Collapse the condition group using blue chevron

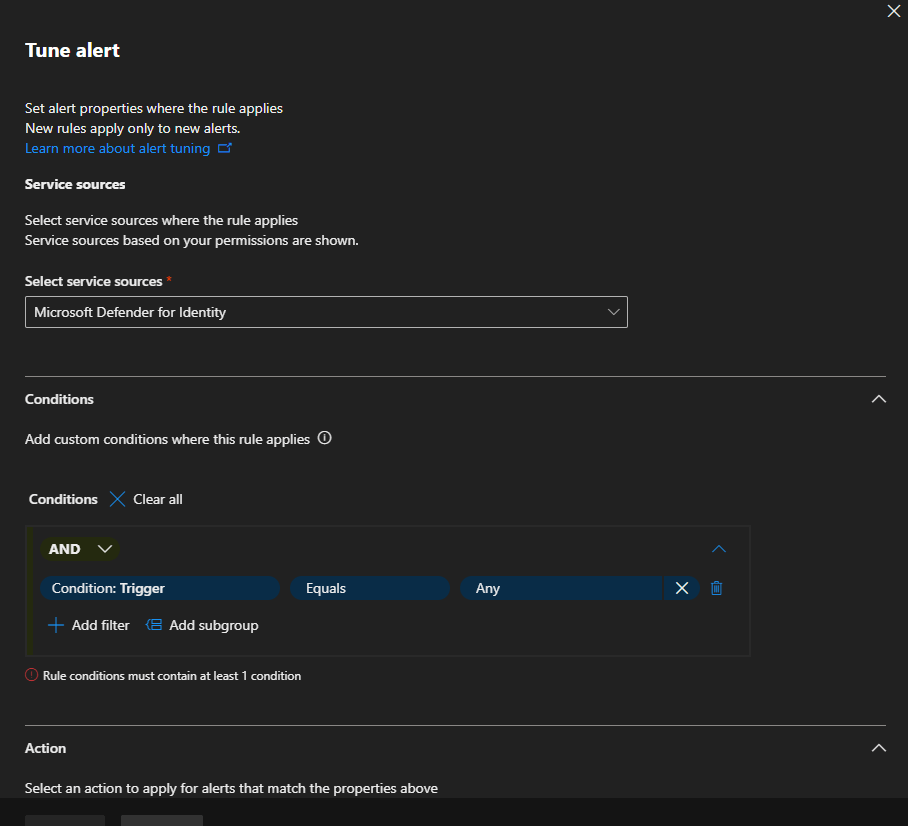point(718,549)
